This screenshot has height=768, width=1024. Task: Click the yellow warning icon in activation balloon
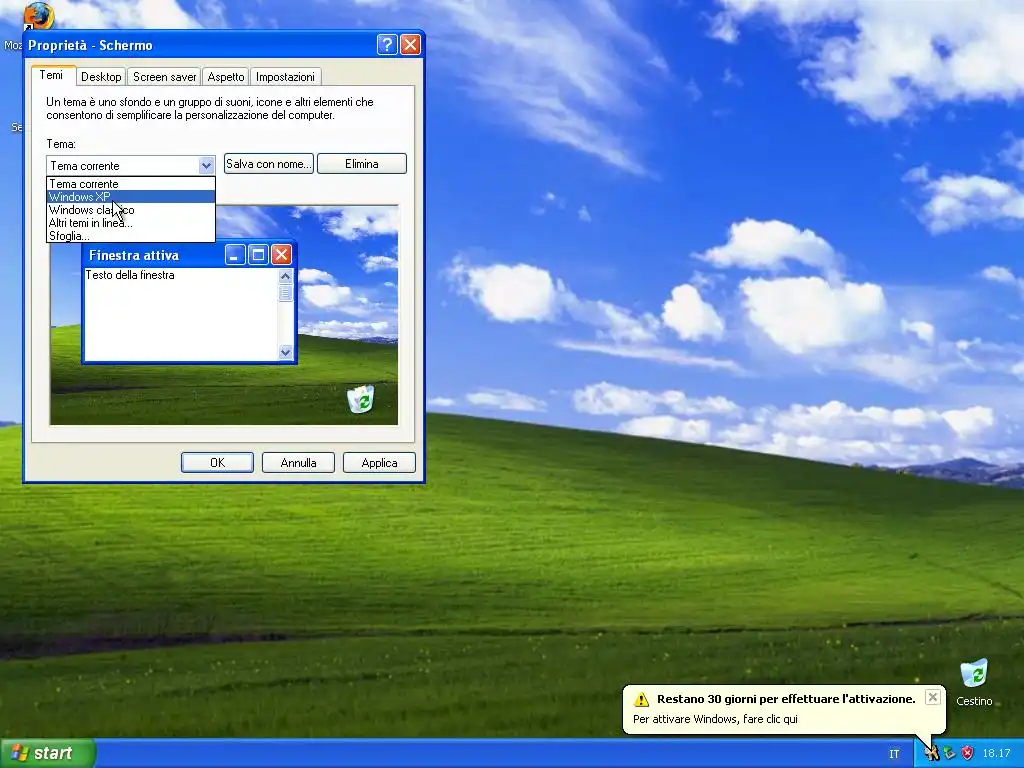(641, 699)
